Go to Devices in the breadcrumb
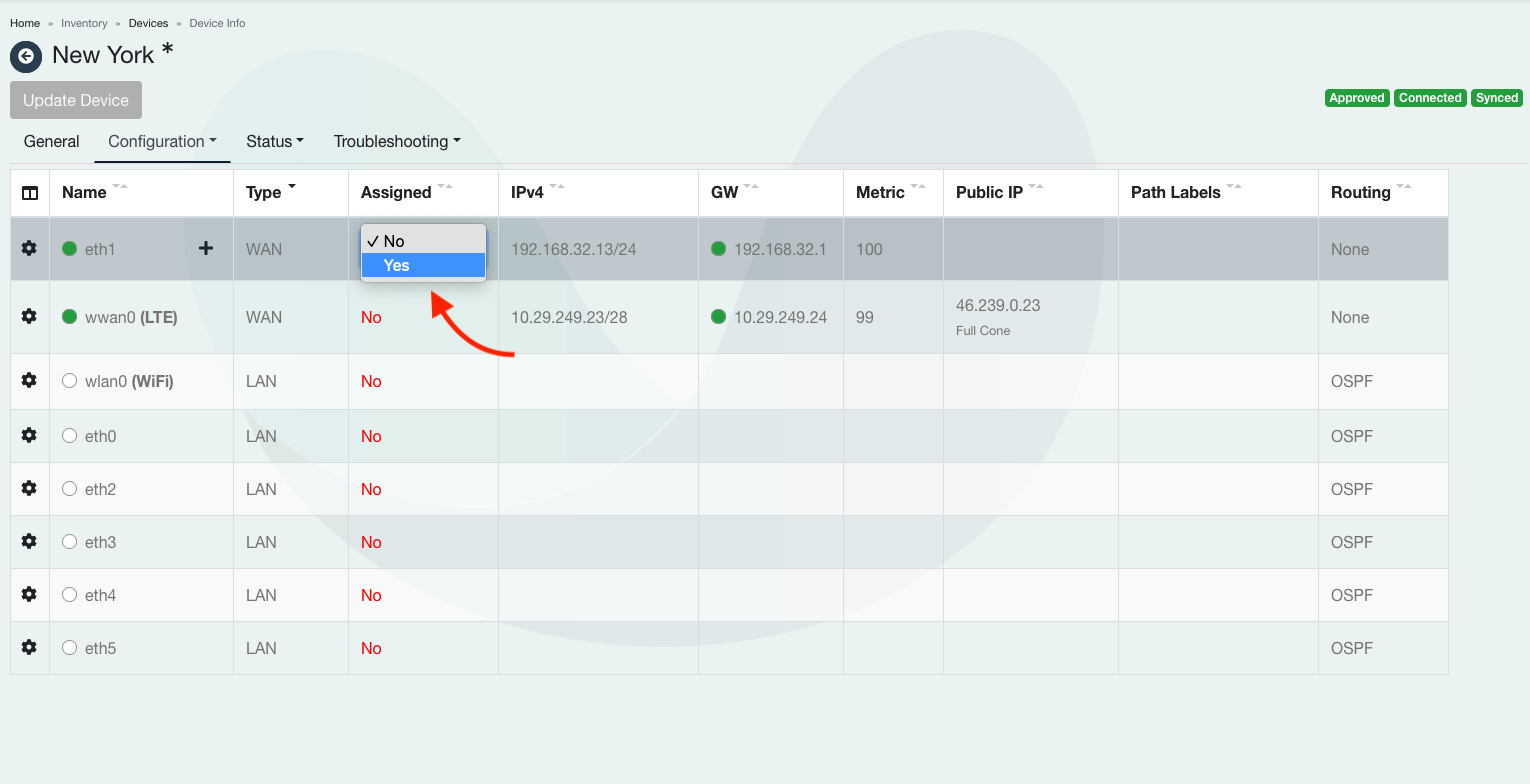The width and height of the screenshot is (1530, 784). tap(148, 23)
